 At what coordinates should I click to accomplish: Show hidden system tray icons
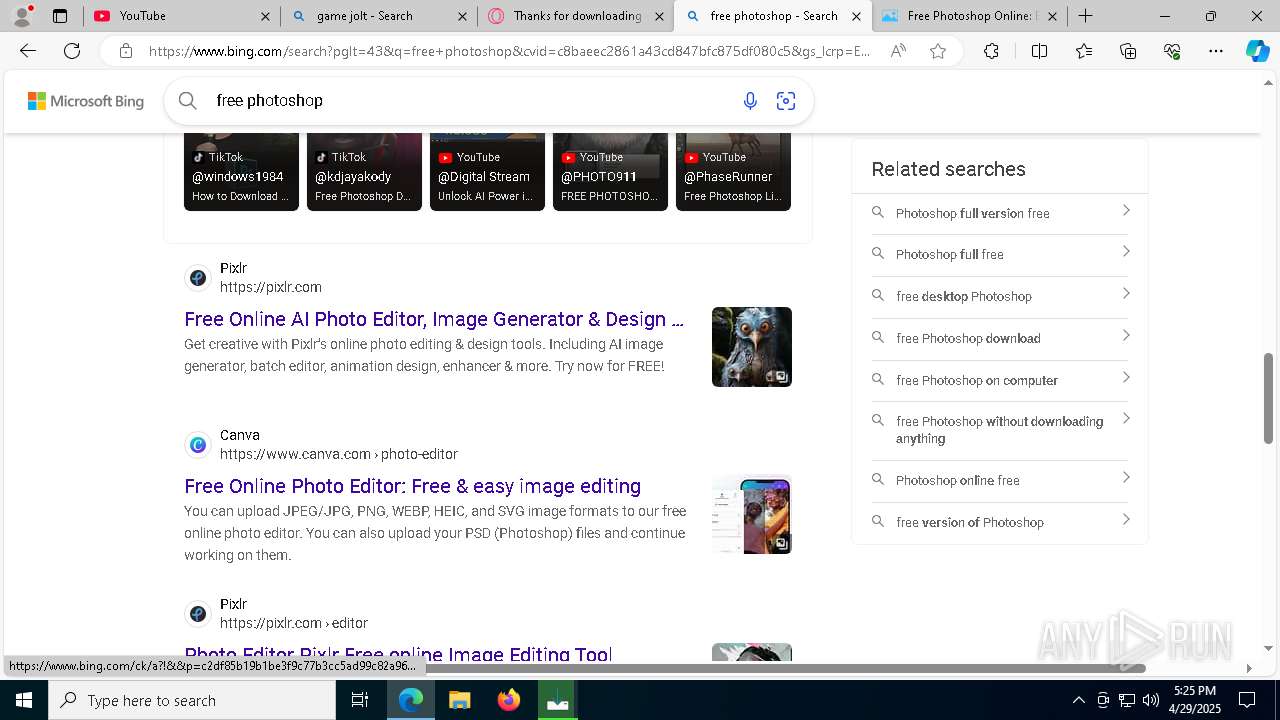[x=1078, y=700]
